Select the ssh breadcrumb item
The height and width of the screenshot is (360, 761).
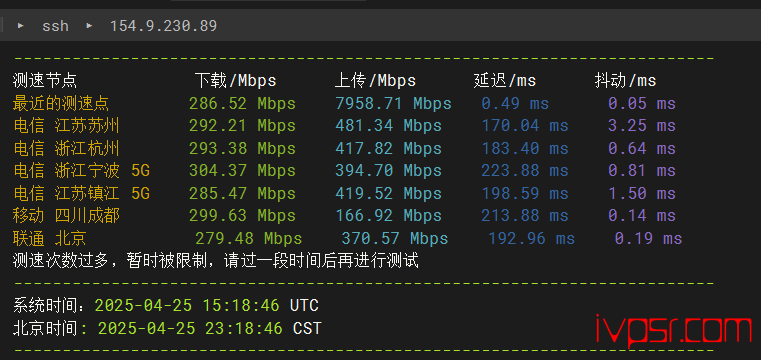click(x=55, y=26)
